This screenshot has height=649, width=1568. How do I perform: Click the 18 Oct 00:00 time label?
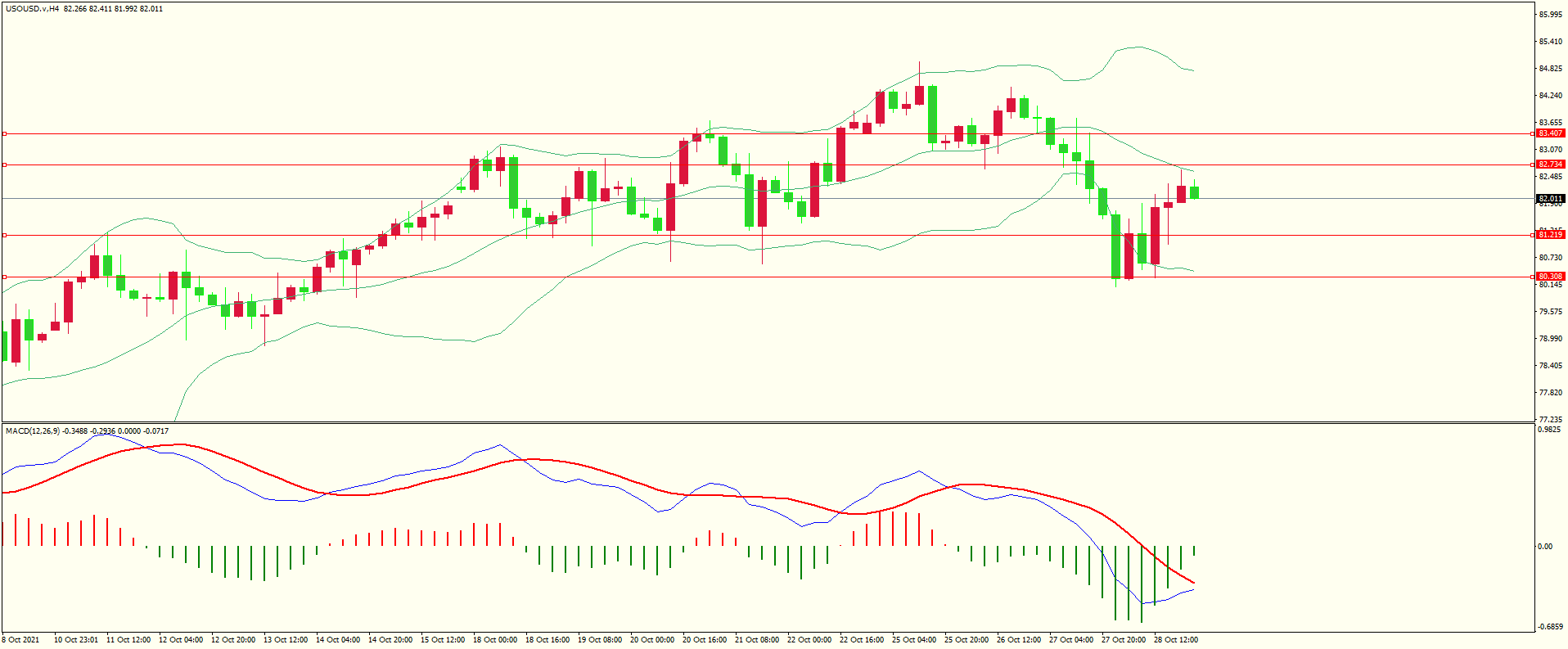tap(495, 640)
